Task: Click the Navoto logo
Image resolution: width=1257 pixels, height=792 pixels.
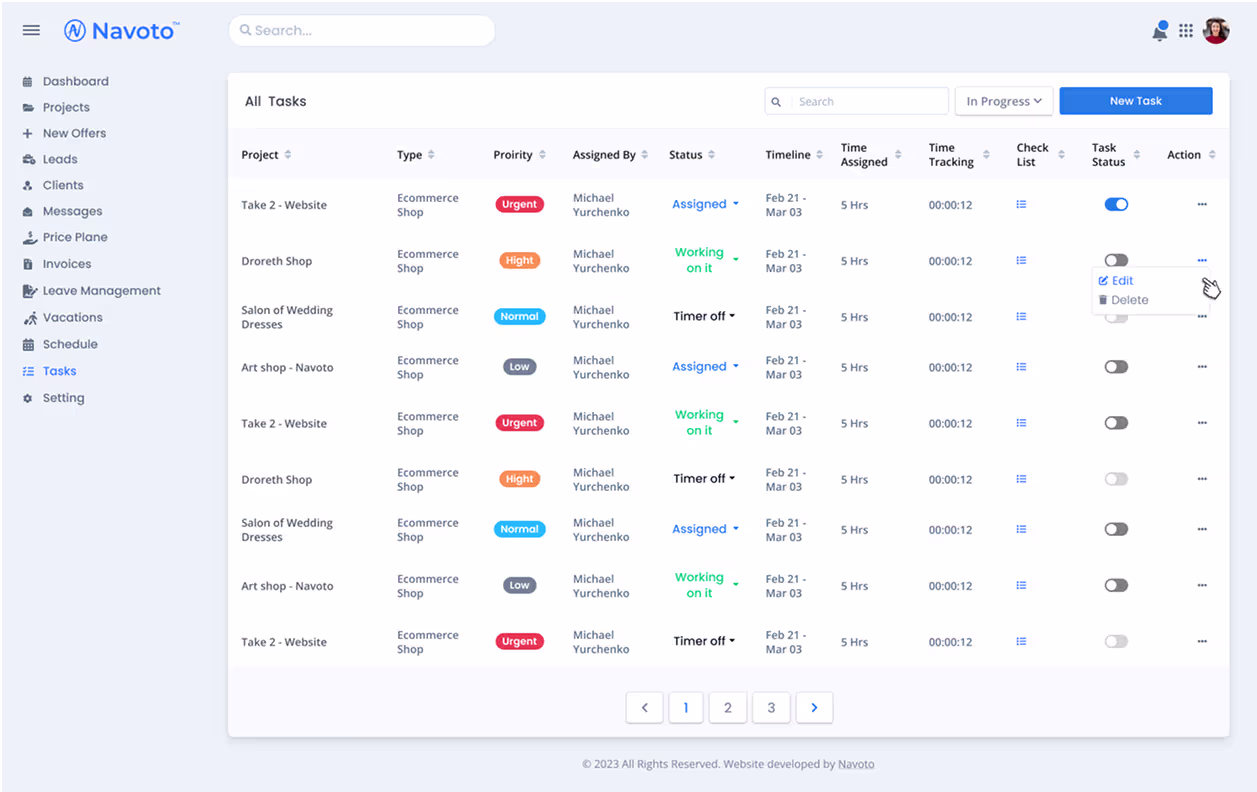Action: pyautogui.click(x=121, y=31)
